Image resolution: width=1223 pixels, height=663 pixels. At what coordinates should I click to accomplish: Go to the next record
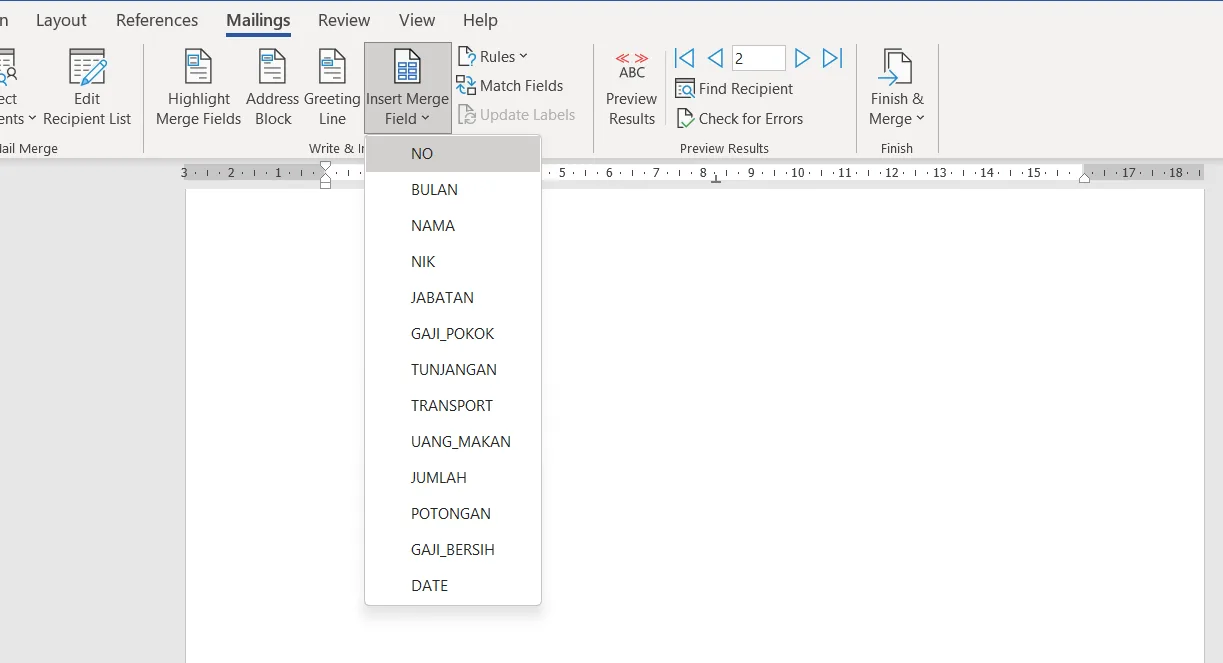coord(802,58)
